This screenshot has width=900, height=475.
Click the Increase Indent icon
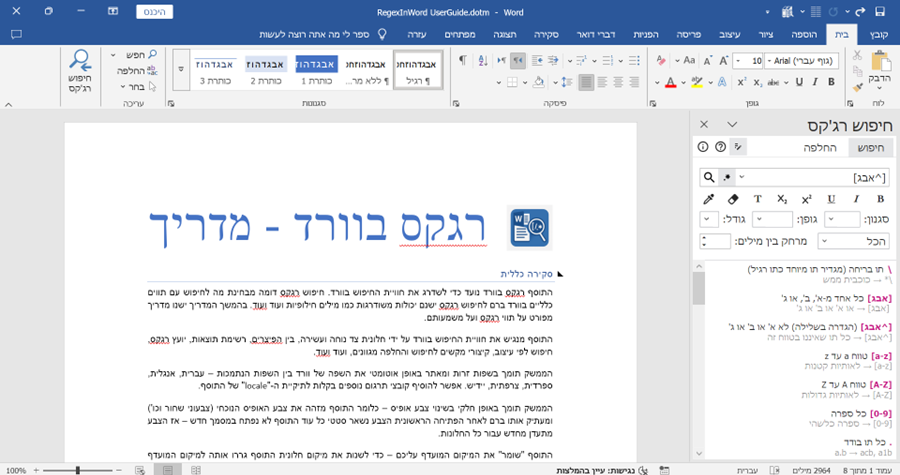(537, 60)
